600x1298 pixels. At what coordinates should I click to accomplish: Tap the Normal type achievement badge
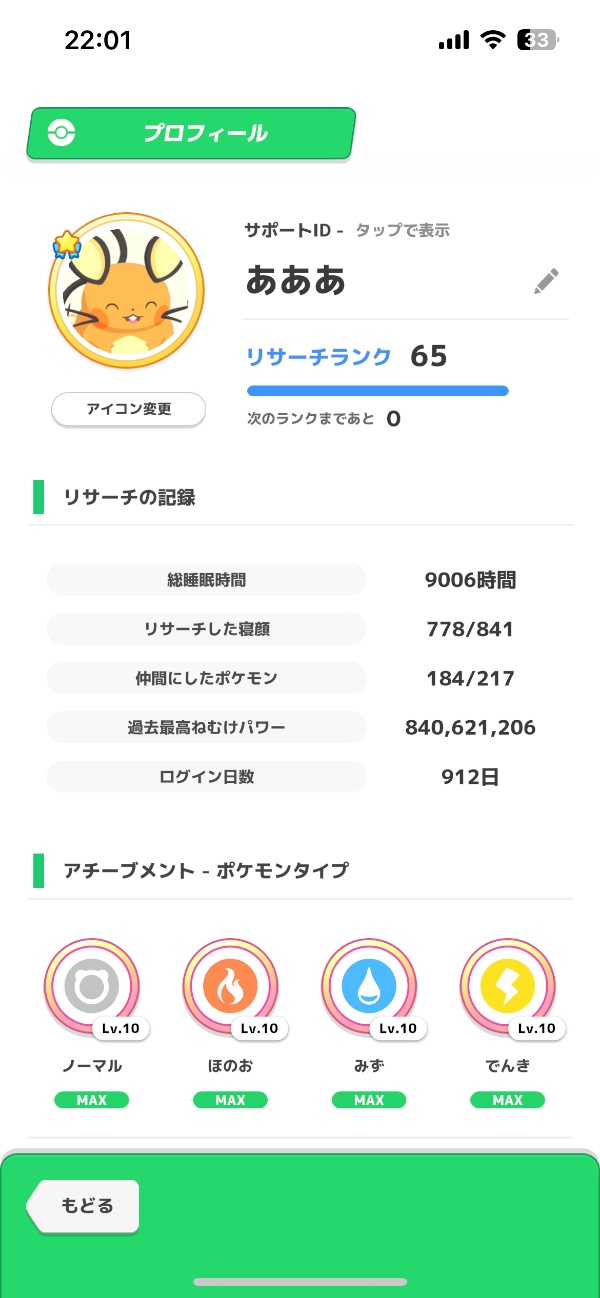point(92,988)
